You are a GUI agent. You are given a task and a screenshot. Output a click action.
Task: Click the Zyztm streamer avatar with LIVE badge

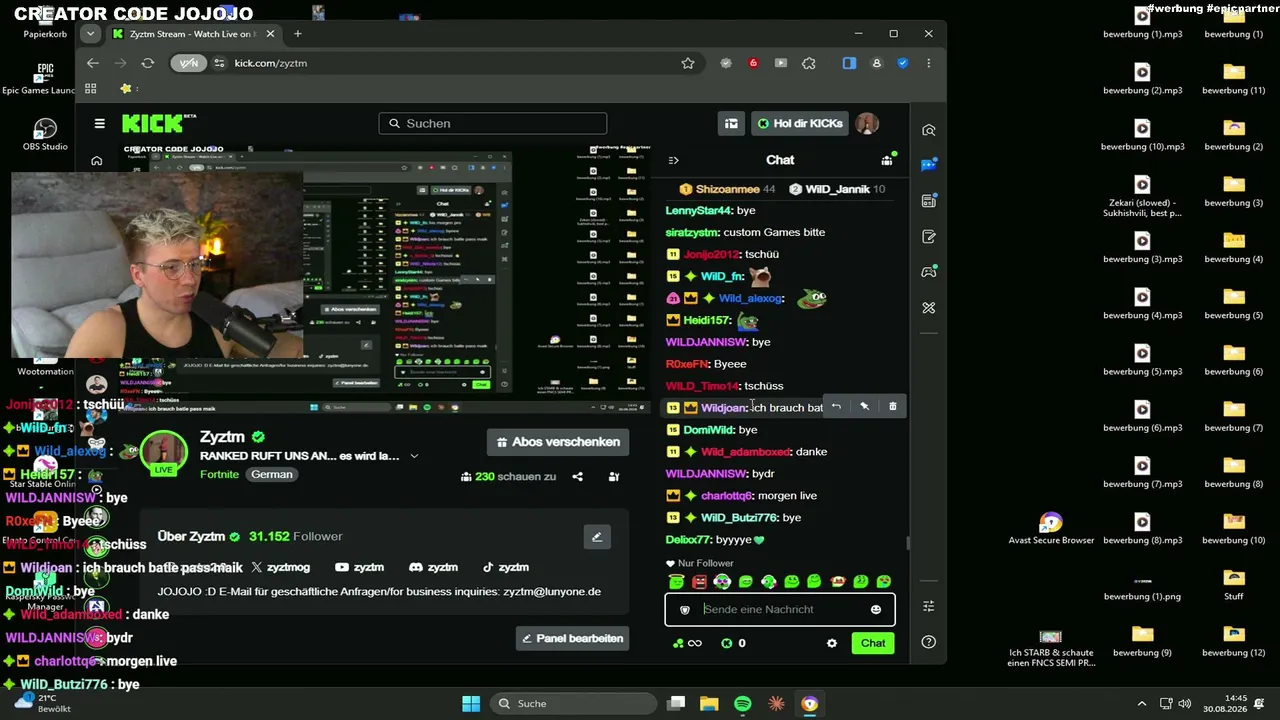(x=164, y=453)
